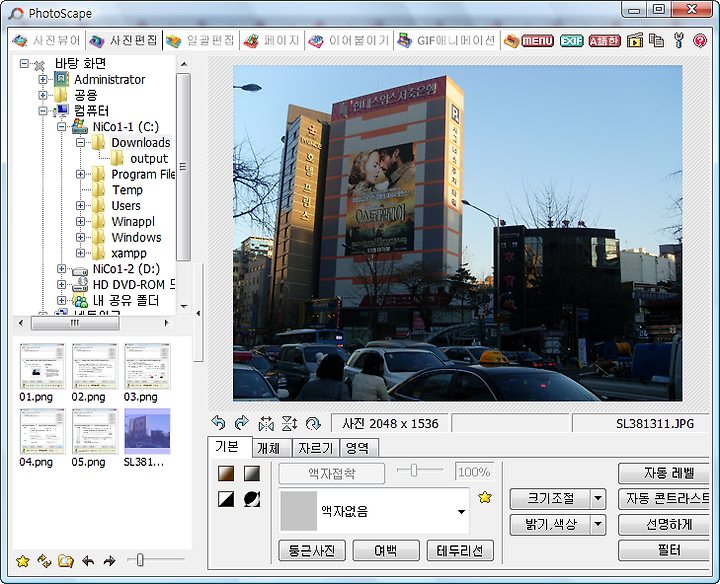Collapse the NiCo1-1 (C:) drive node
Image resolution: width=720 pixels, height=584 pixels.
tap(62, 127)
